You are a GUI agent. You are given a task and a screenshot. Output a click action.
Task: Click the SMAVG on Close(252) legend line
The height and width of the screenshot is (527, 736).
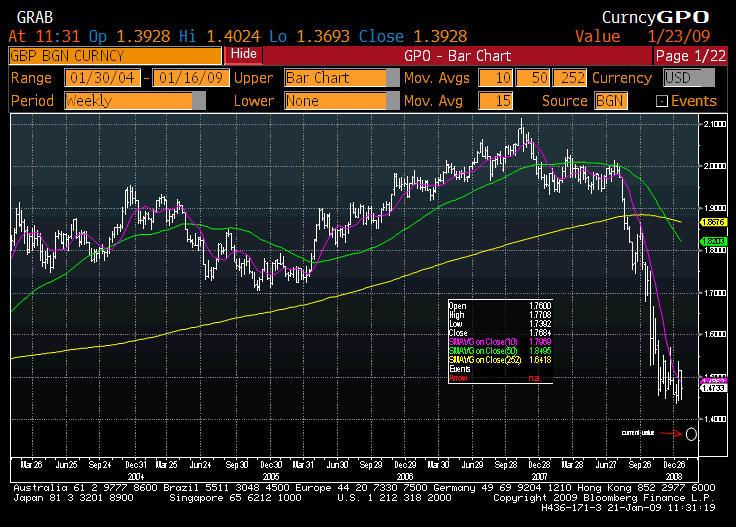pyautogui.click(x=500, y=359)
